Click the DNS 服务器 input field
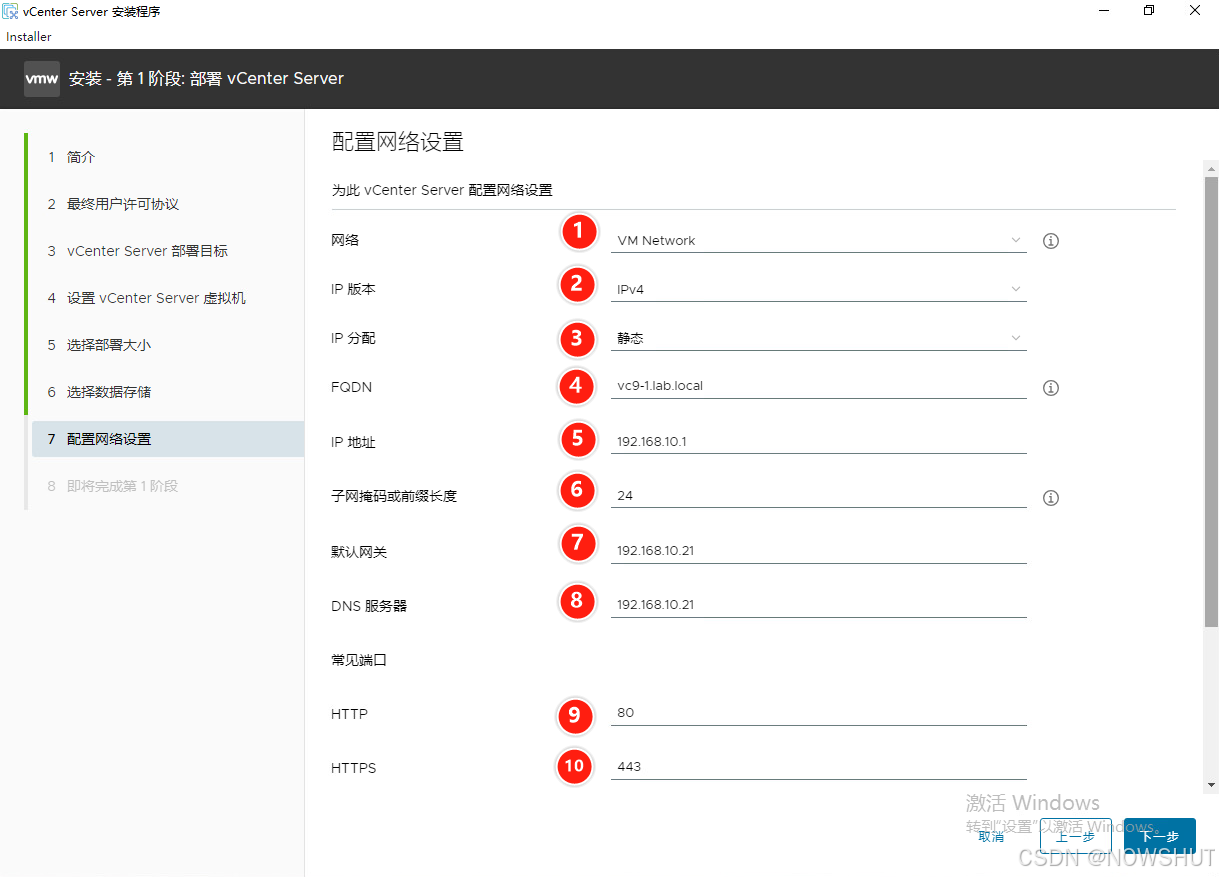 [818, 604]
